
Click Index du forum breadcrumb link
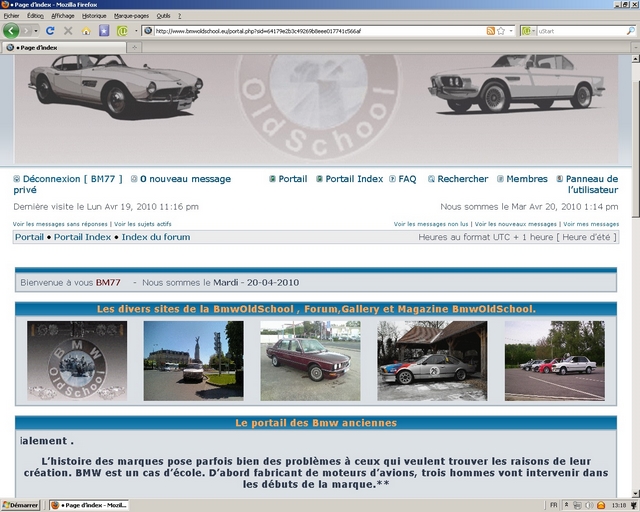pyautogui.click(x=156, y=237)
